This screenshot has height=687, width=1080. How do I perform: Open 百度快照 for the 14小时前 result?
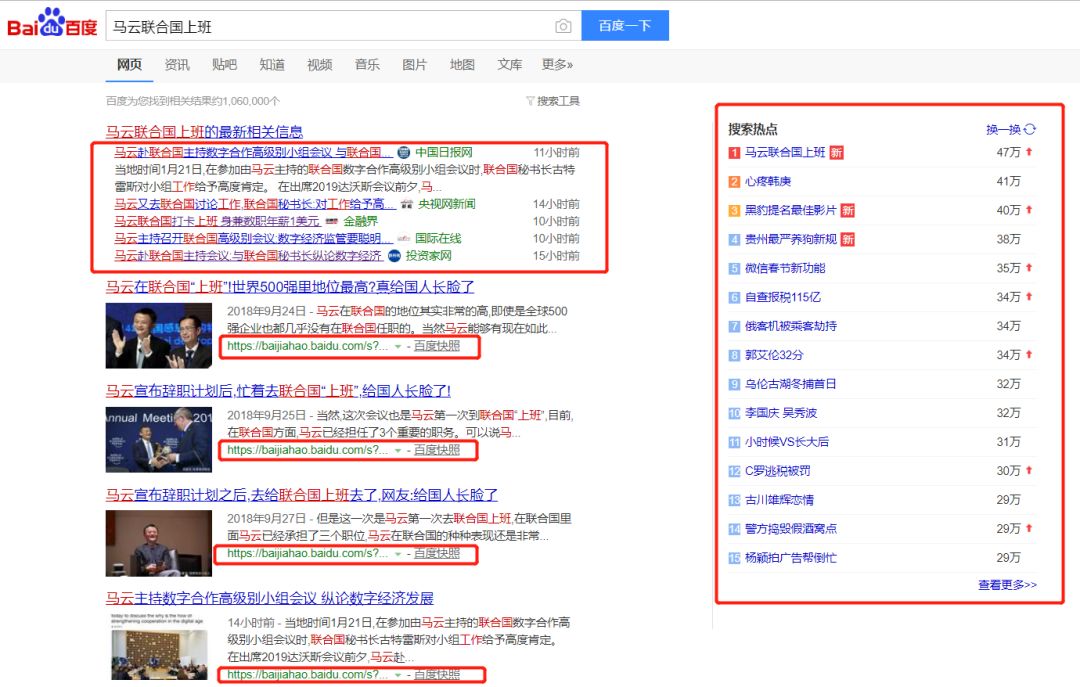click(x=437, y=675)
